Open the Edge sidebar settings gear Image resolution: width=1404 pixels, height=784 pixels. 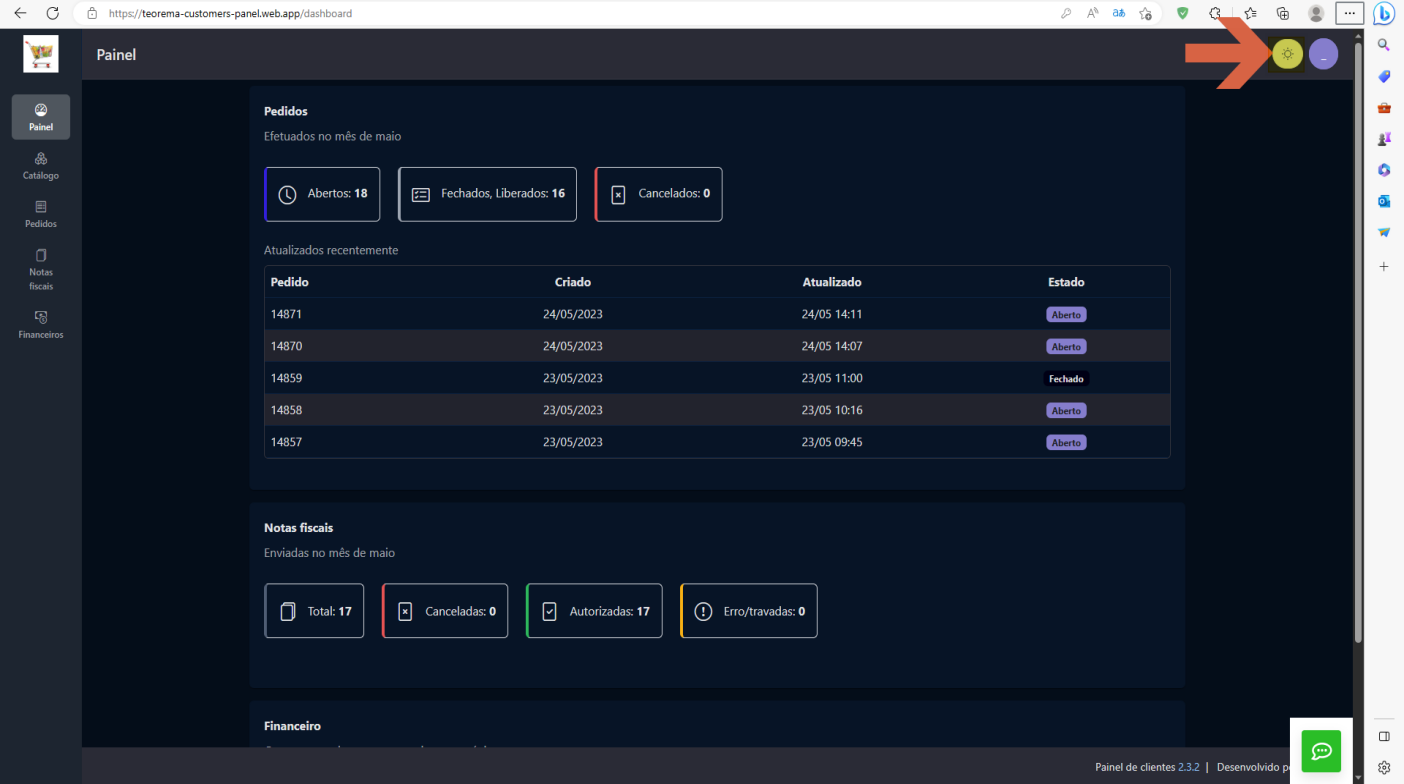1384,768
